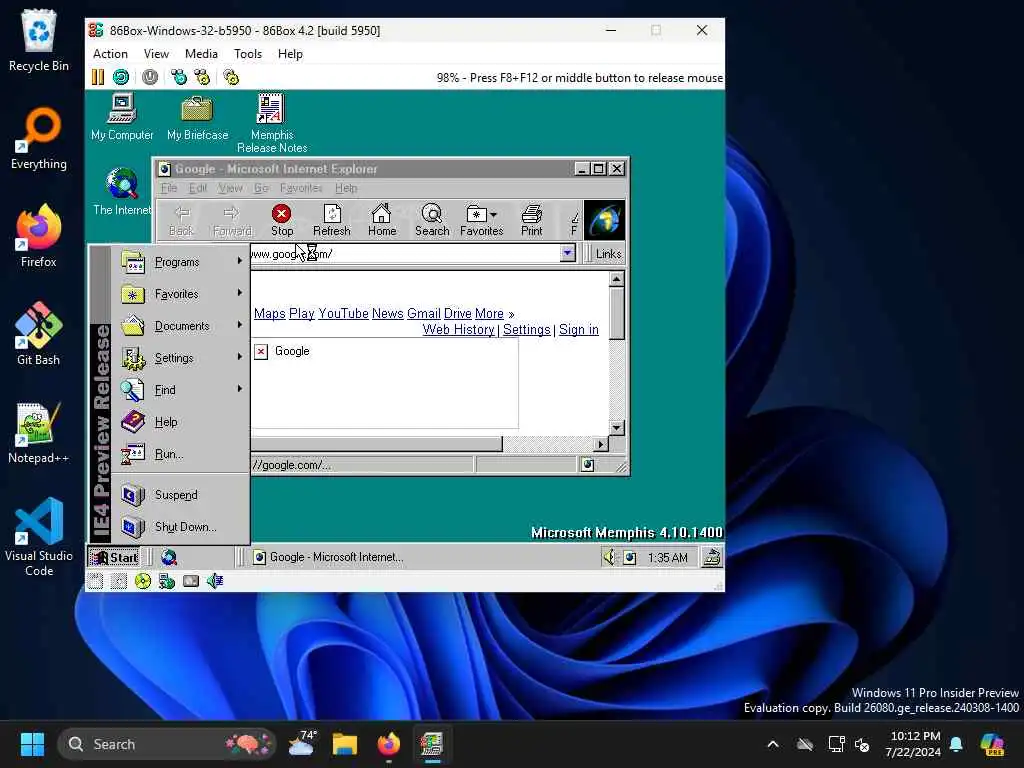1024x768 pixels.
Task: Select Notepad++ shortcut on Windows 11 desktop
Action: [x=39, y=433]
